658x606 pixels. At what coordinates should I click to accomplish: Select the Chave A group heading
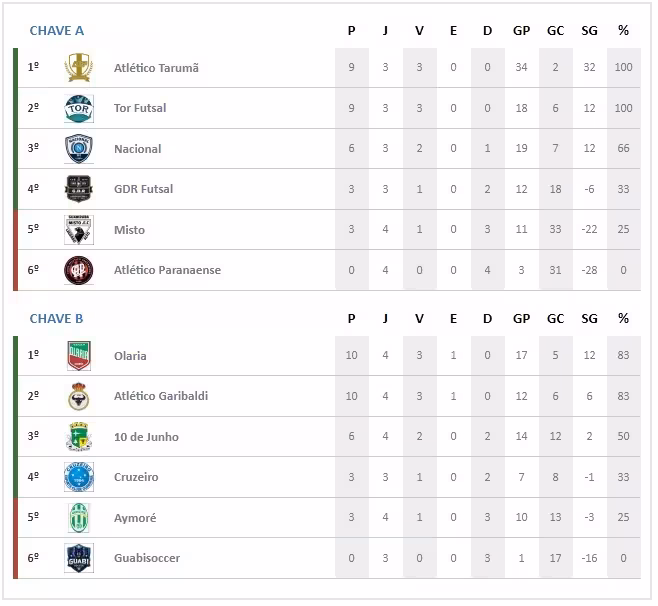pos(57,31)
